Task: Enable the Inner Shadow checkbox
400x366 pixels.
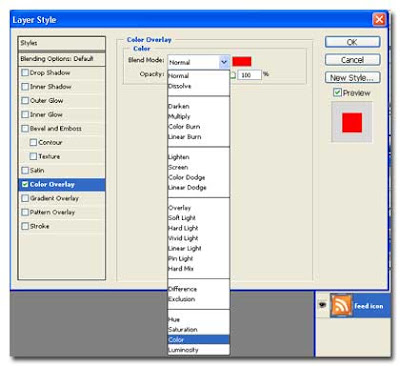Action: 25,87
